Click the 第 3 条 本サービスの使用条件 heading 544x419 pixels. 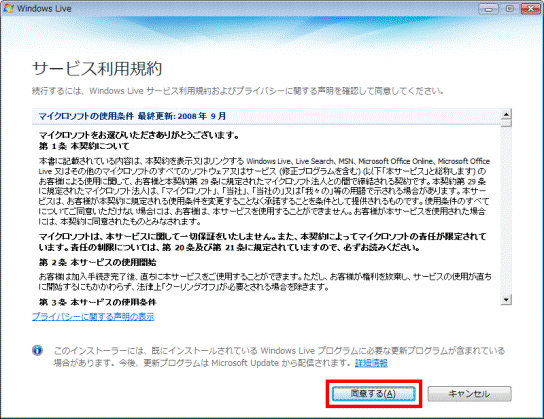tap(97, 302)
